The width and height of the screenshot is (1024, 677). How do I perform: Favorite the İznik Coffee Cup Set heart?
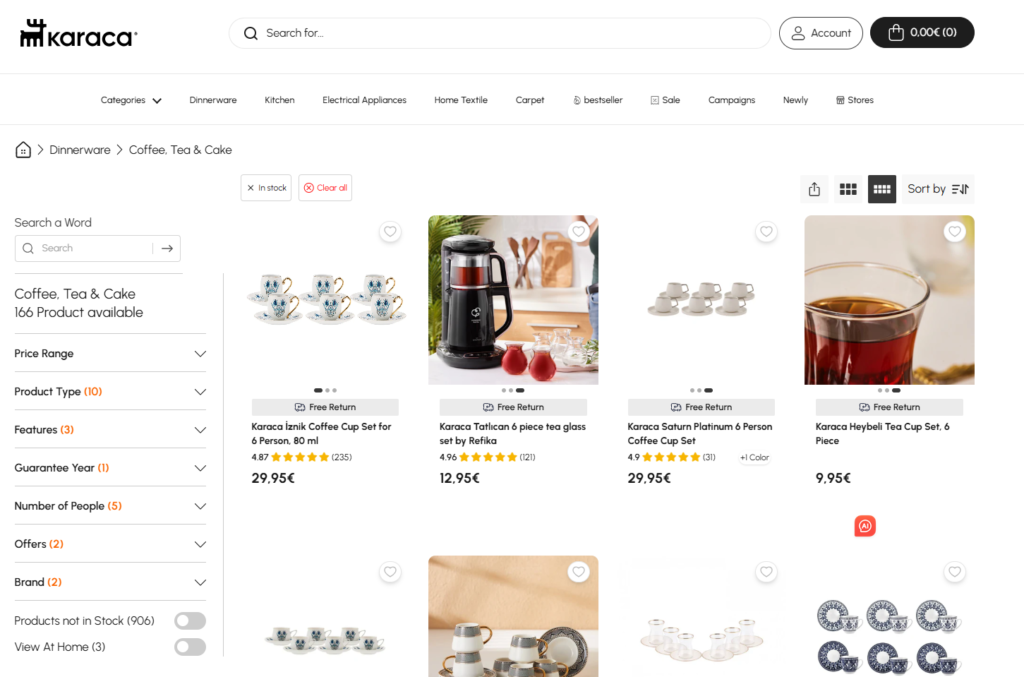(x=390, y=231)
